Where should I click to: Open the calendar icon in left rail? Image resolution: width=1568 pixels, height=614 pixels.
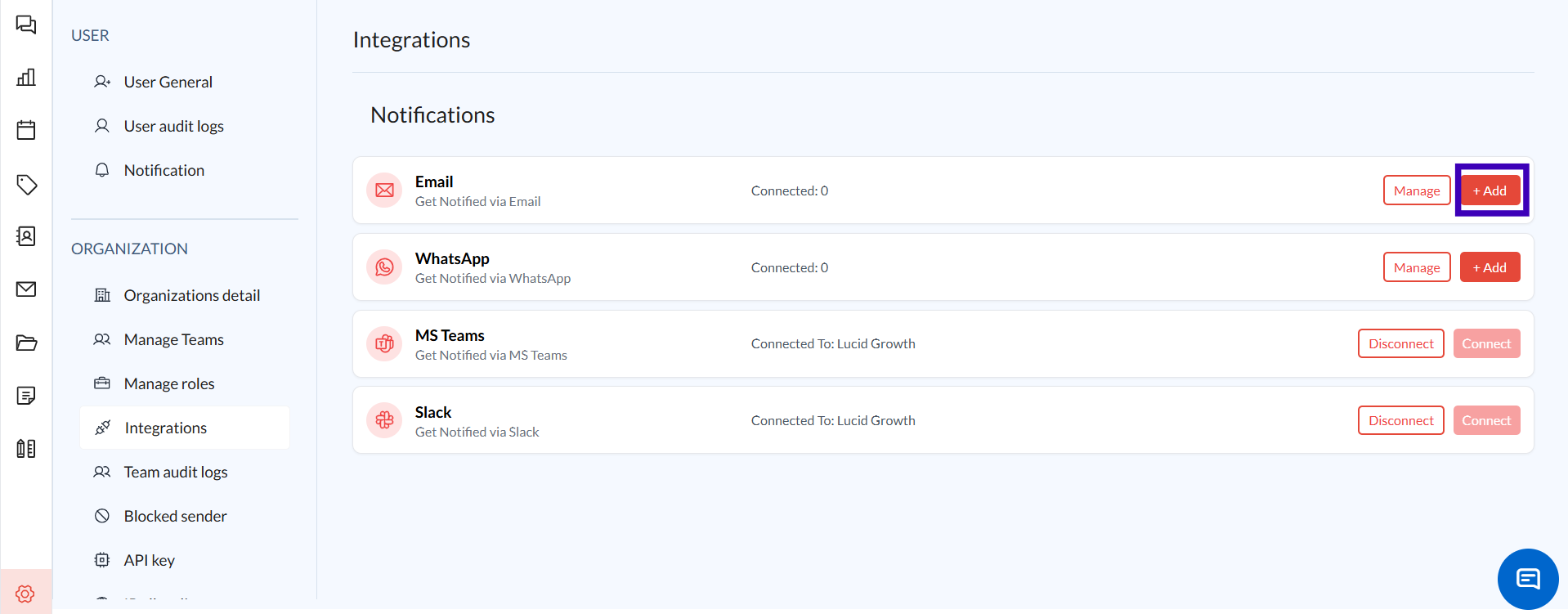pos(26,129)
